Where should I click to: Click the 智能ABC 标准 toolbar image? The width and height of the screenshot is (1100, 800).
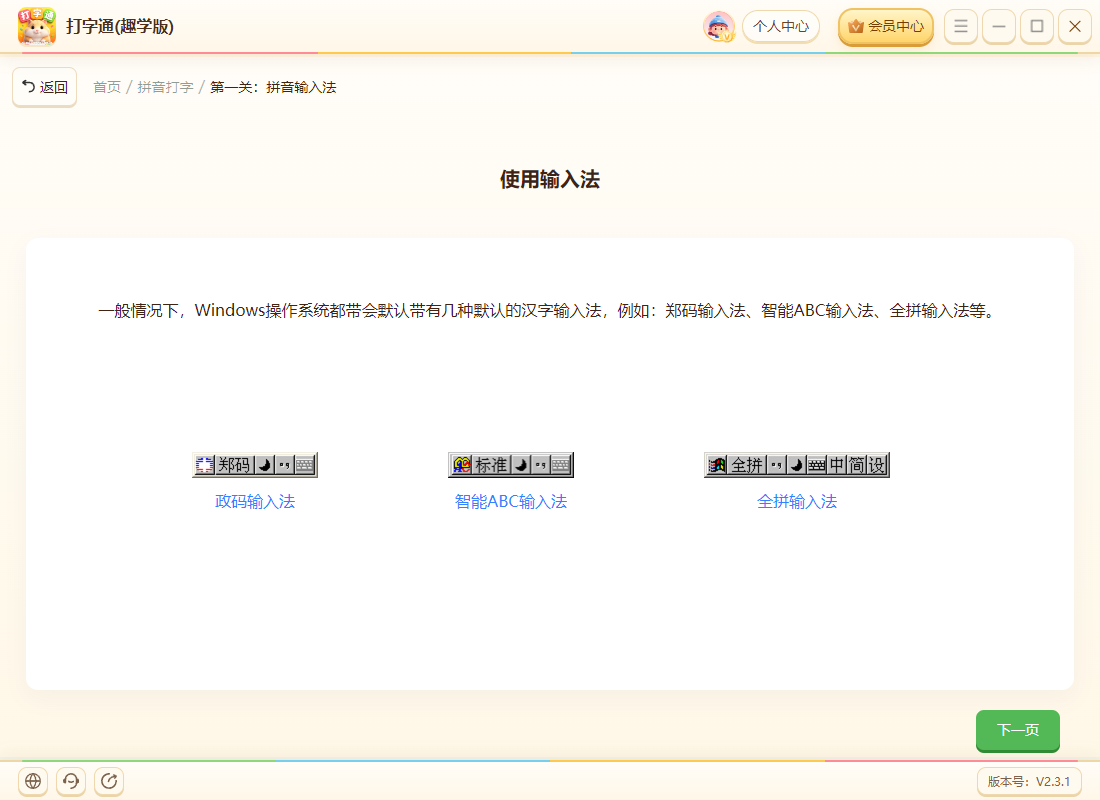pos(511,465)
